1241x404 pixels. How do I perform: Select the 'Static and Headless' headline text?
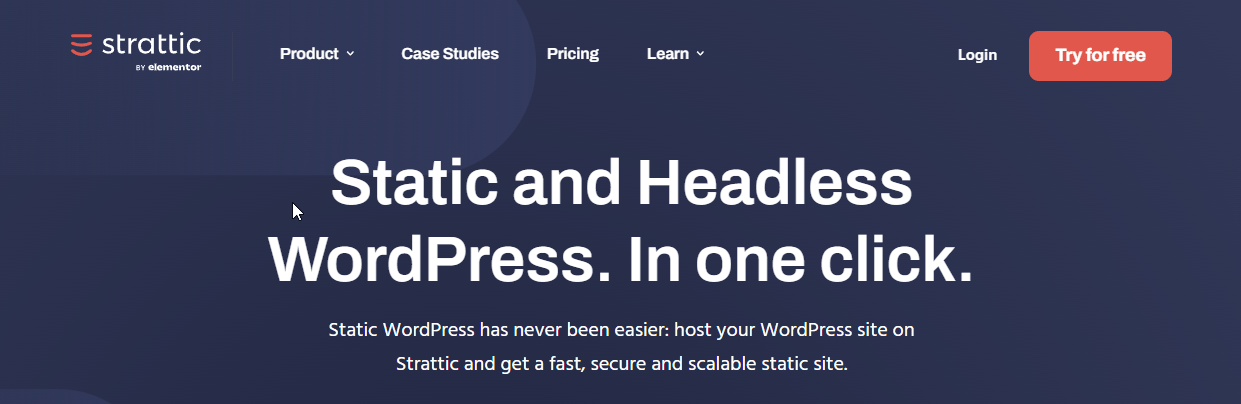point(621,184)
